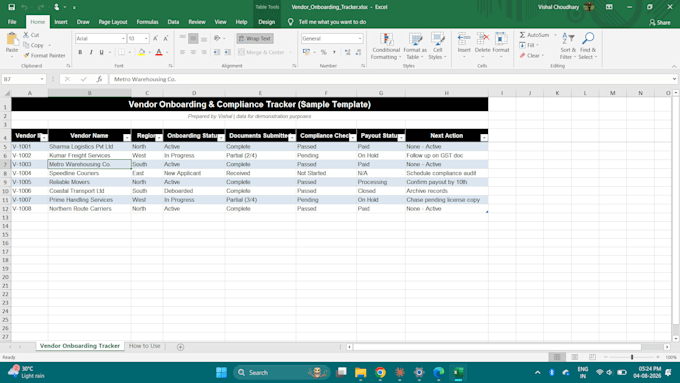The height and width of the screenshot is (383, 680).
Task: Toggle Wrap Text for the cell
Action: click(255, 39)
